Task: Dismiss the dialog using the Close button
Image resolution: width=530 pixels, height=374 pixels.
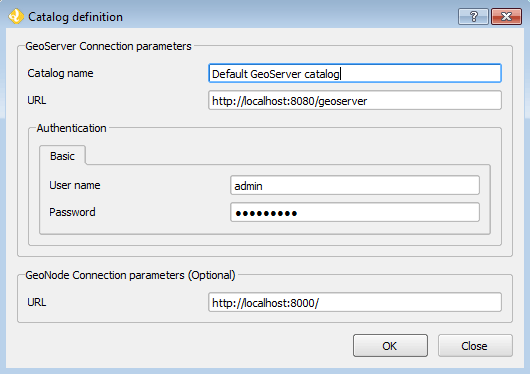Action: pos(475,346)
